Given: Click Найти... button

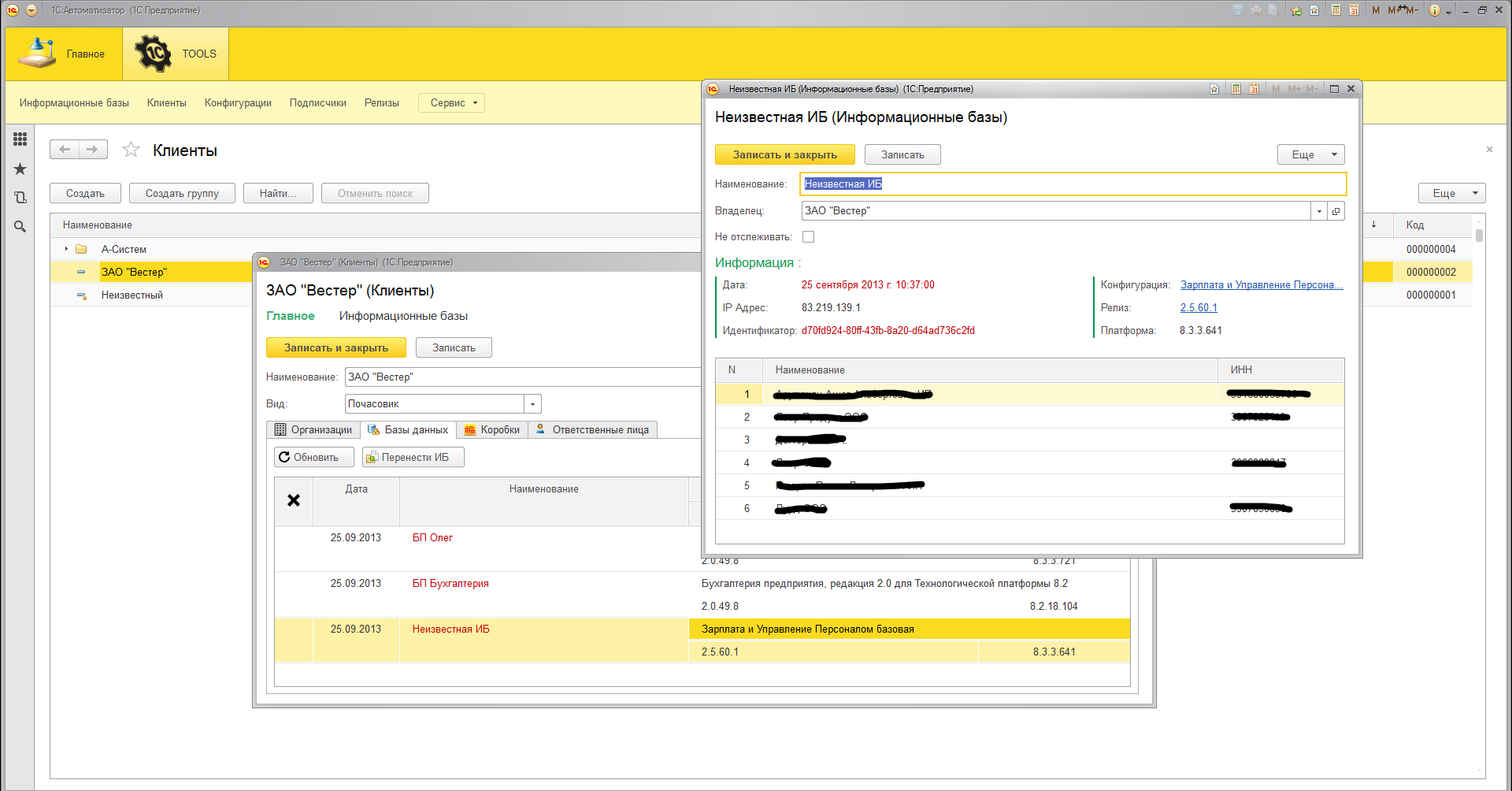Looking at the screenshot, I should tap(278, 193).
